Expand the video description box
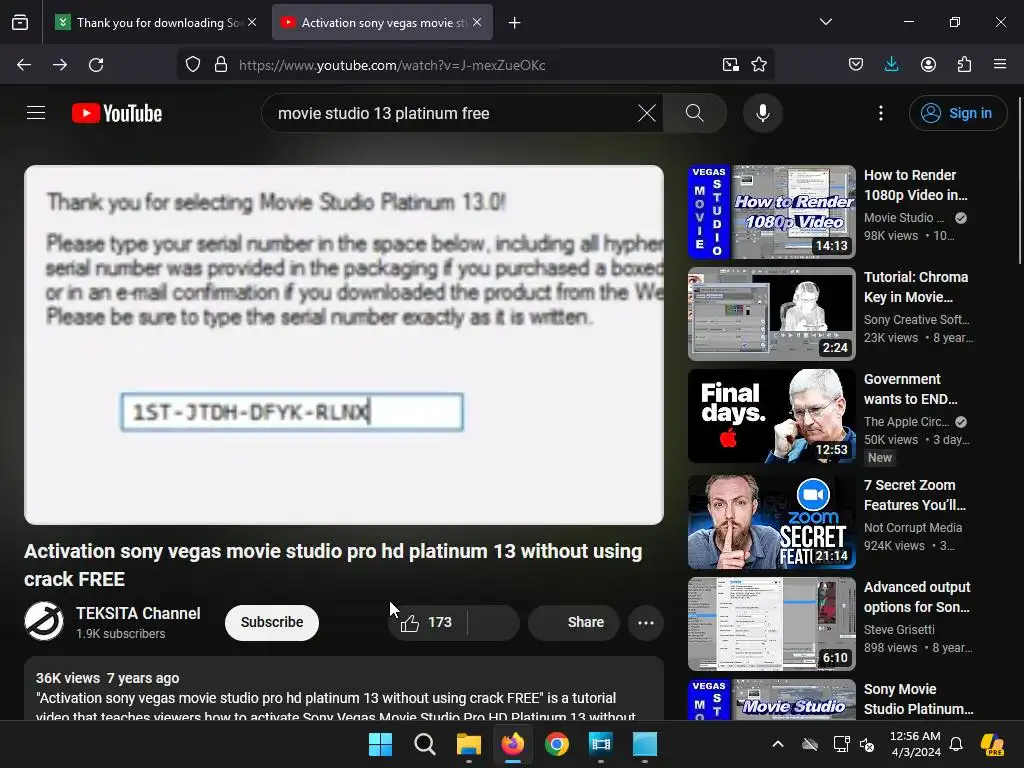The height and width of the screenshot is (768, 1024). (344, 689)
